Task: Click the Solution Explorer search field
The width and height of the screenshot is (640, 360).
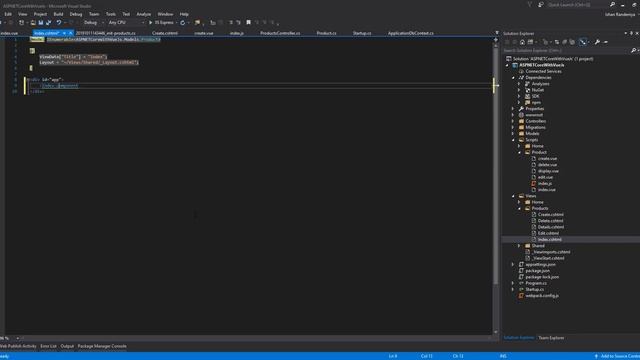Action: pos(567,51)
